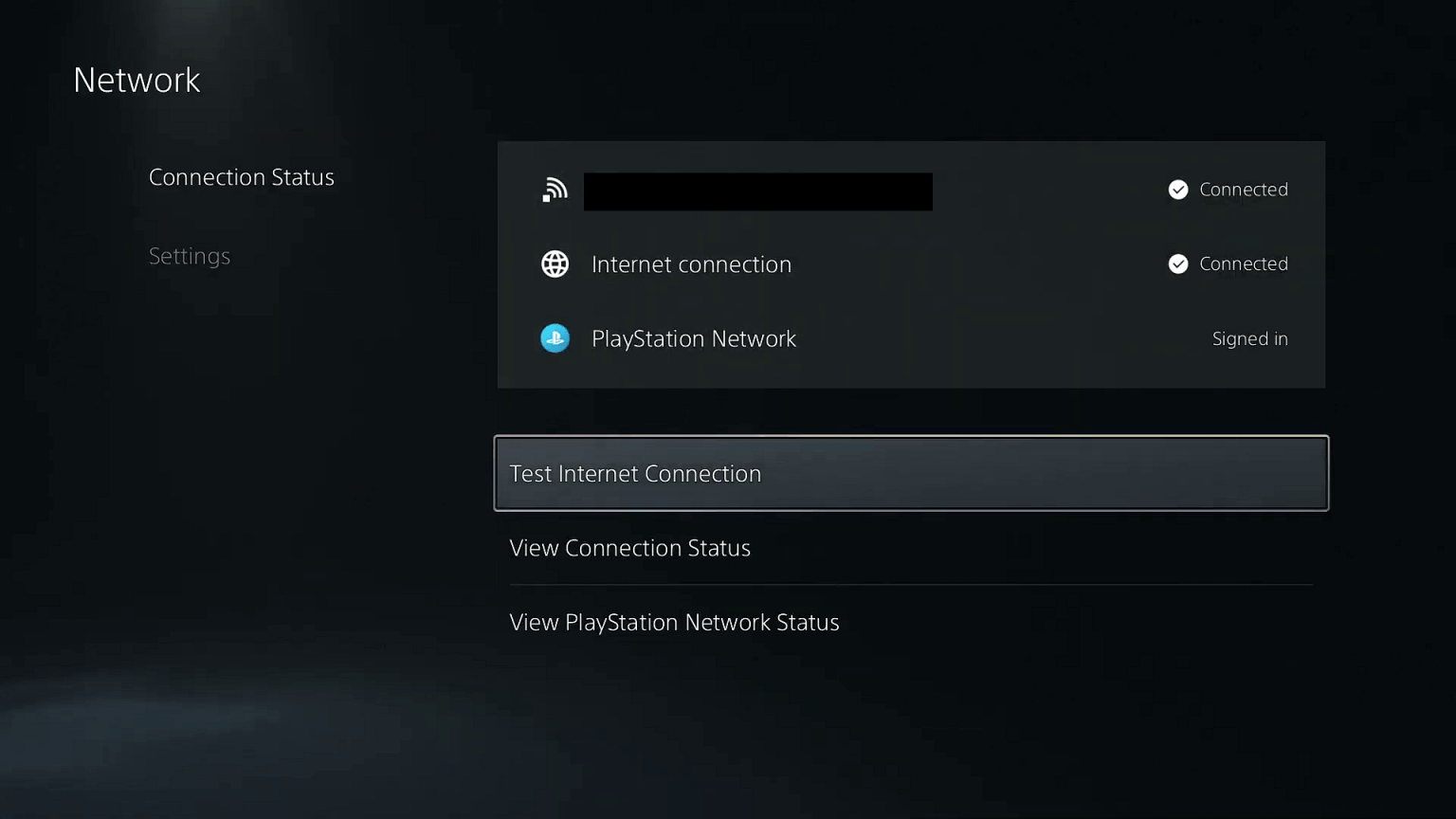Click the status summary card's empty bottom edge
Viewport: 1456px width, 819px height.
[x=910, y=377]
